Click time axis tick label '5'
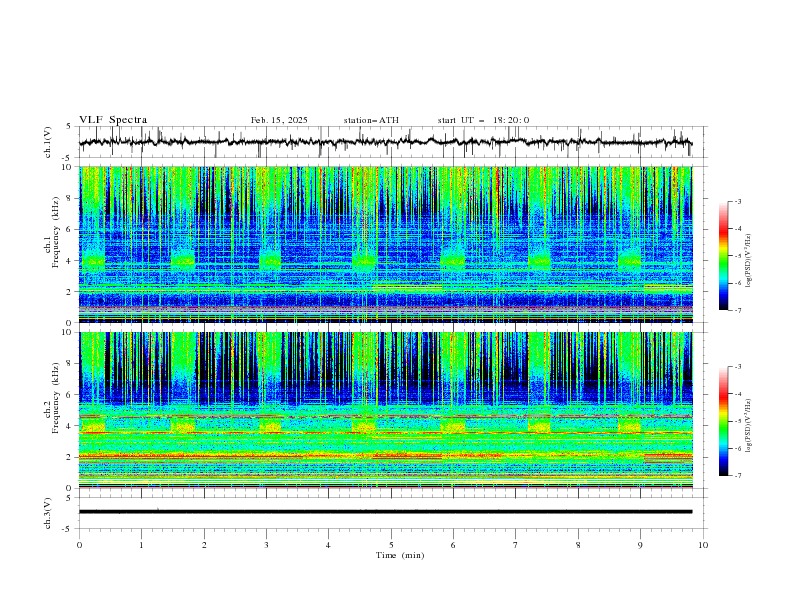Screen dimensions: 792x612 point(391,545)
